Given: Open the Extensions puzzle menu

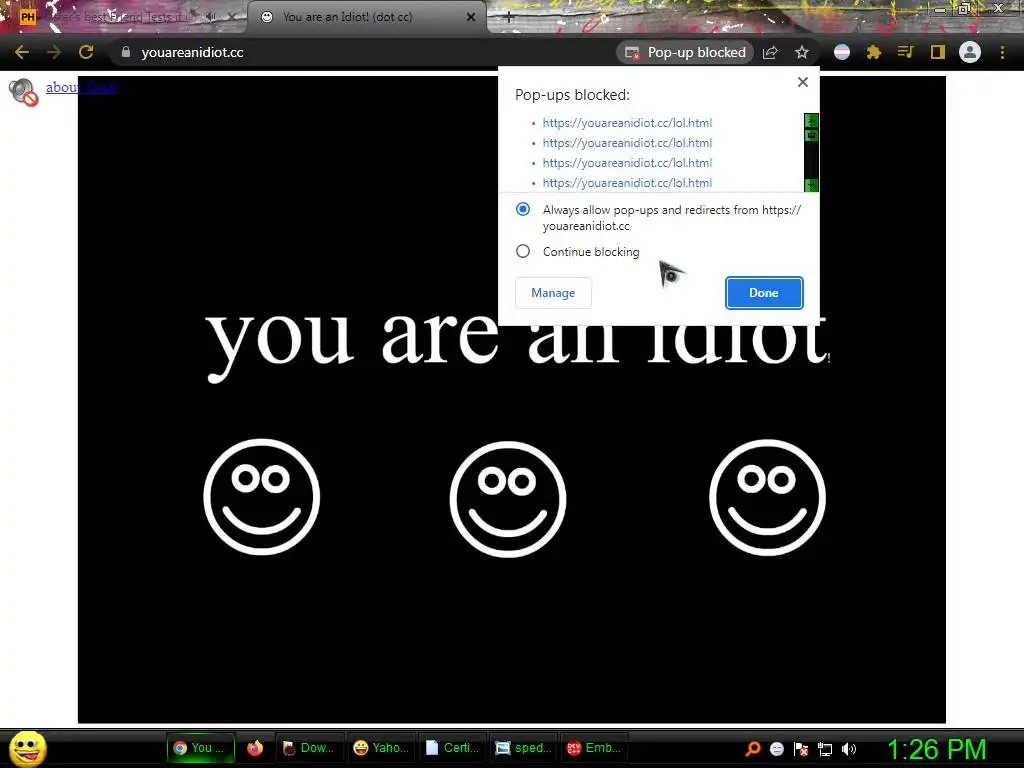Looking at the screenshot, I should (x=874, y=52).
